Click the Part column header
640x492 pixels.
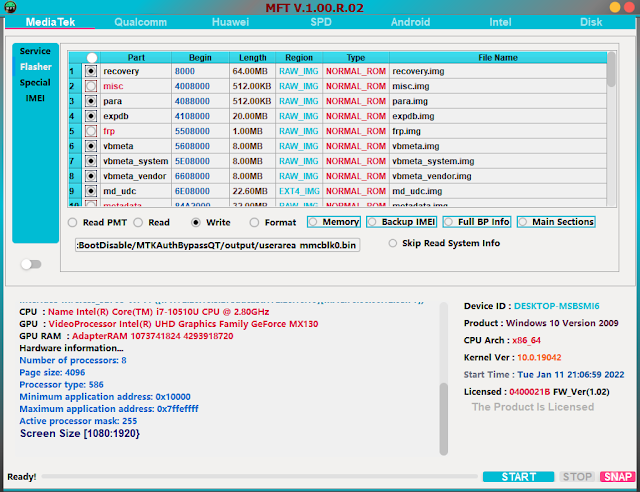[136, 58]
